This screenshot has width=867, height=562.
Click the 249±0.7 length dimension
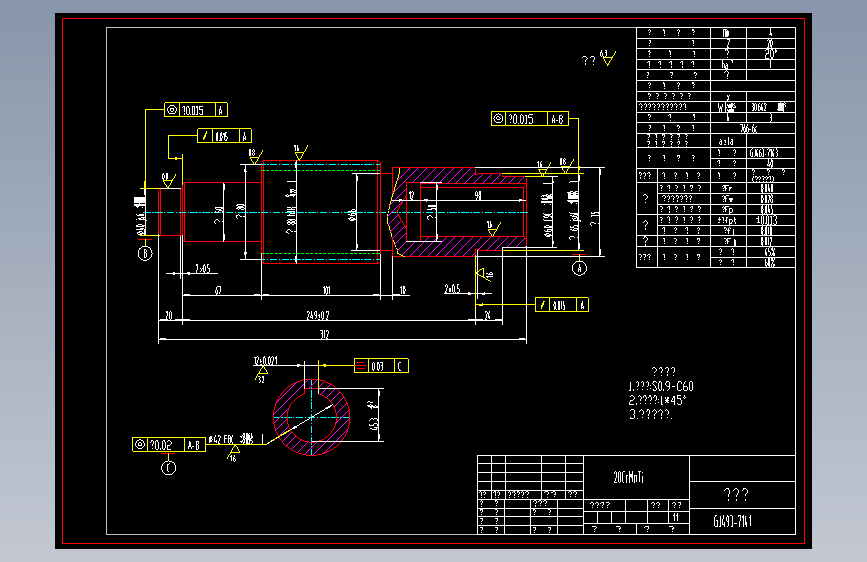tap(318, 315)
